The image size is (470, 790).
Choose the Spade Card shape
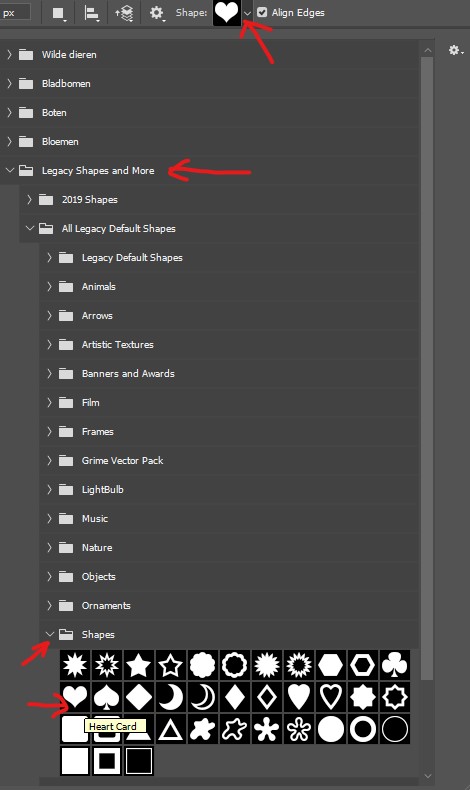pos(107,697)
